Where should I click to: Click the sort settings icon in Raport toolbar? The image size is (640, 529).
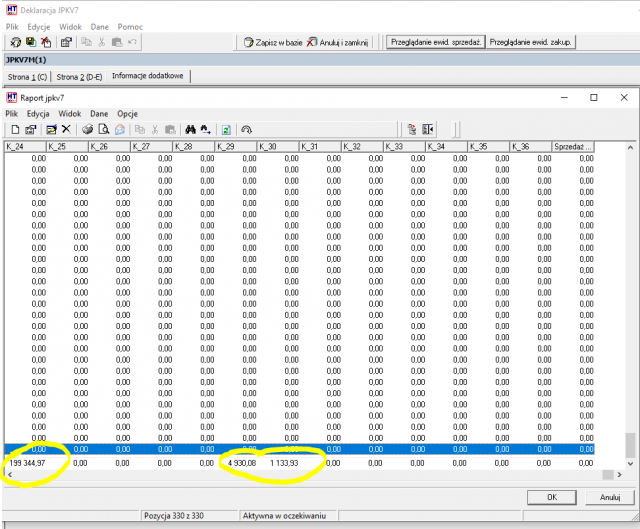pos(412,130)
